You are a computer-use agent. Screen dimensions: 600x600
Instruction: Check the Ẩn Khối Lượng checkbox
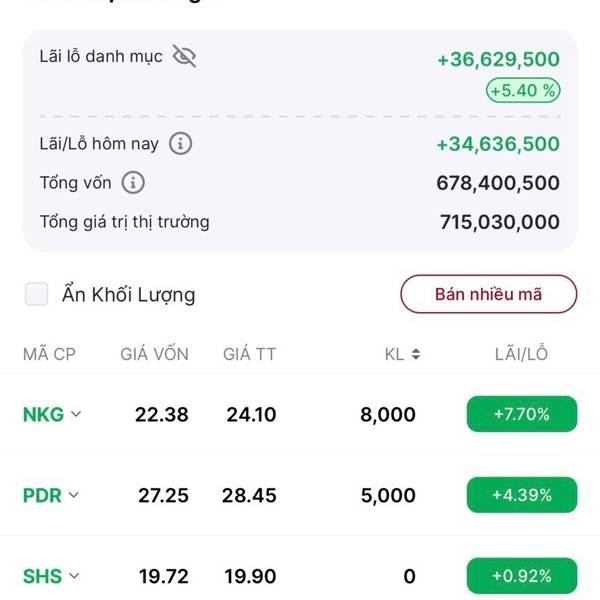point(37,294)
